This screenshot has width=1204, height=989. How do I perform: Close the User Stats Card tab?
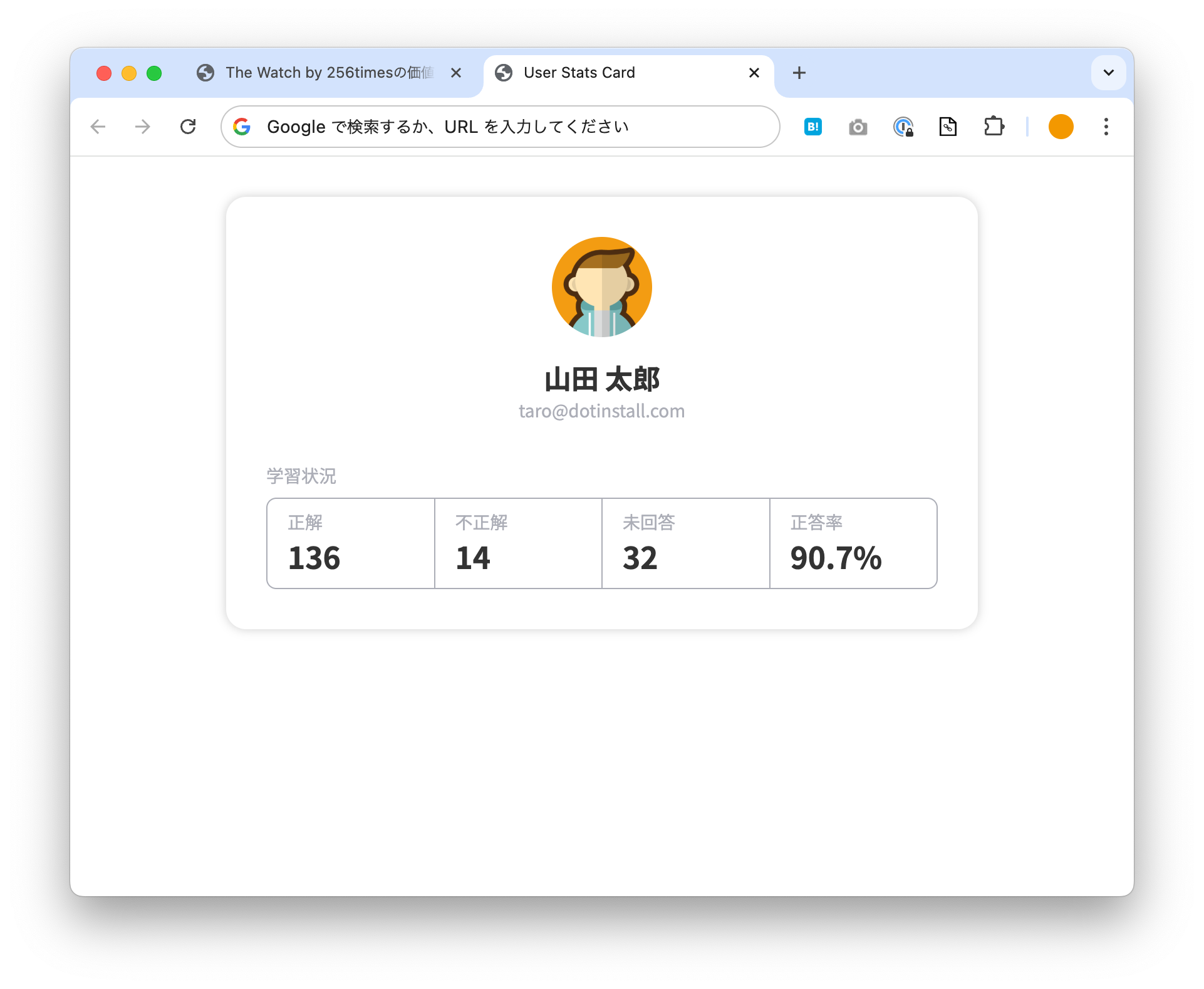[x=754, y=73]
